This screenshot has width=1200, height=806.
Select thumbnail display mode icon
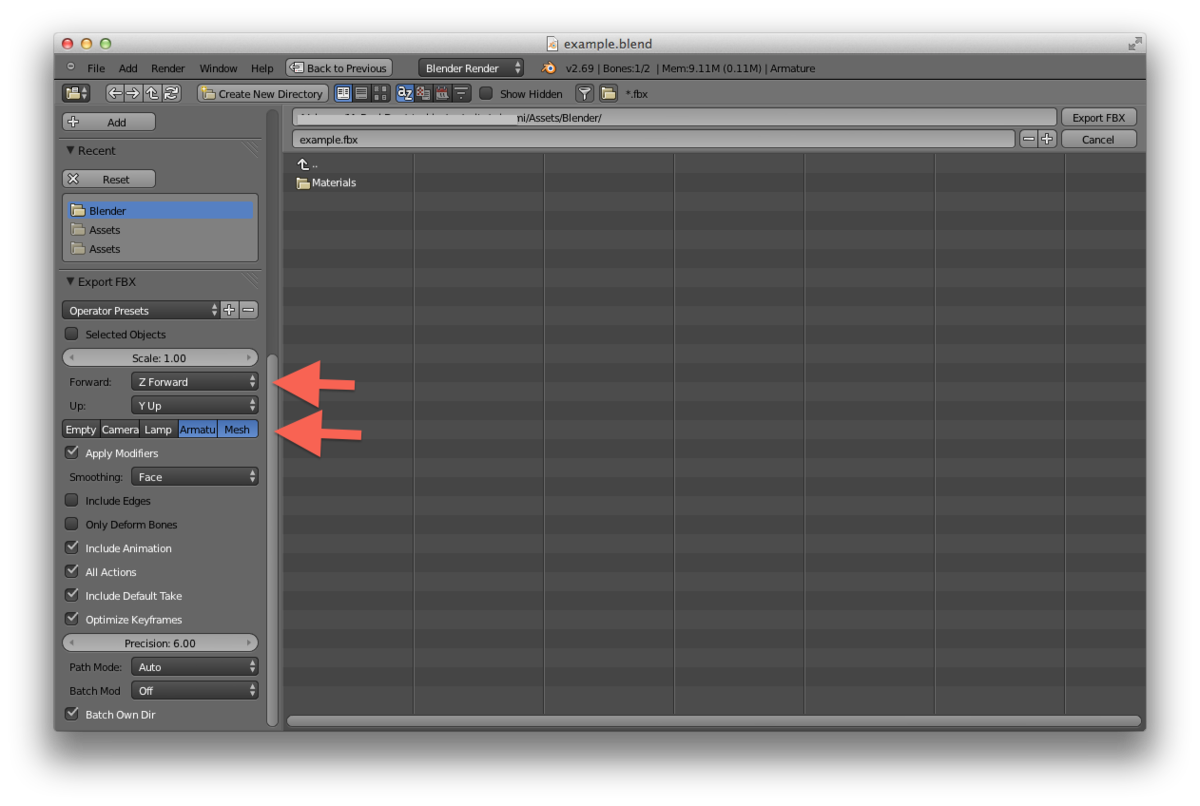pyautogui.click(x=380, y=93)
